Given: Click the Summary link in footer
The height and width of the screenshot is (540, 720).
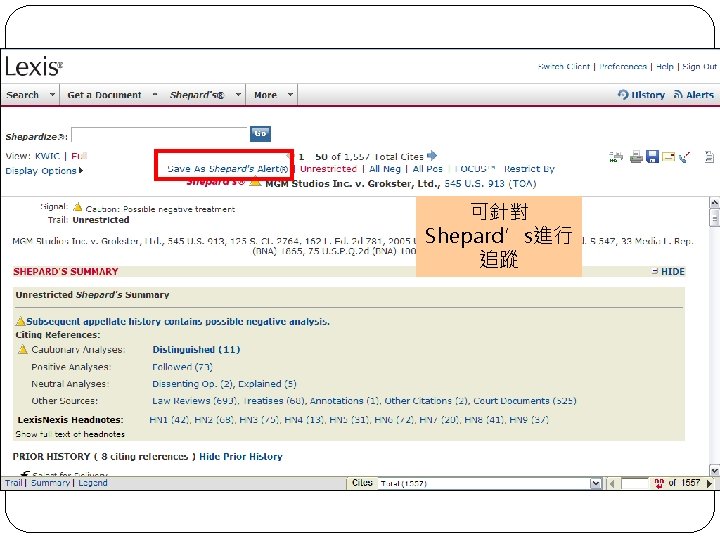Looking at the screenshot, I should (x=50, y=483).
